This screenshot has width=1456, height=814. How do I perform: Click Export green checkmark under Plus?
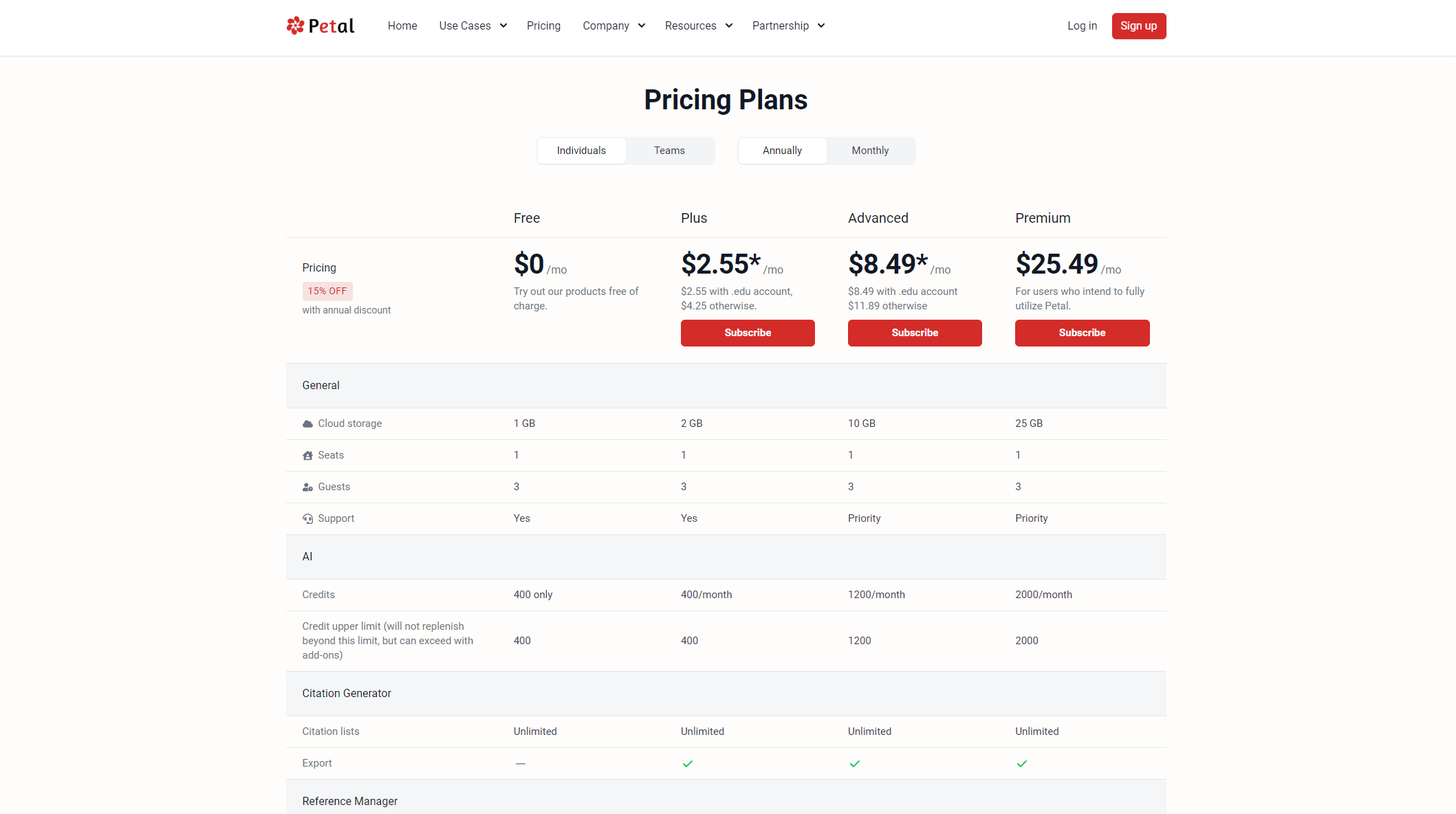(x=687, y=764)
